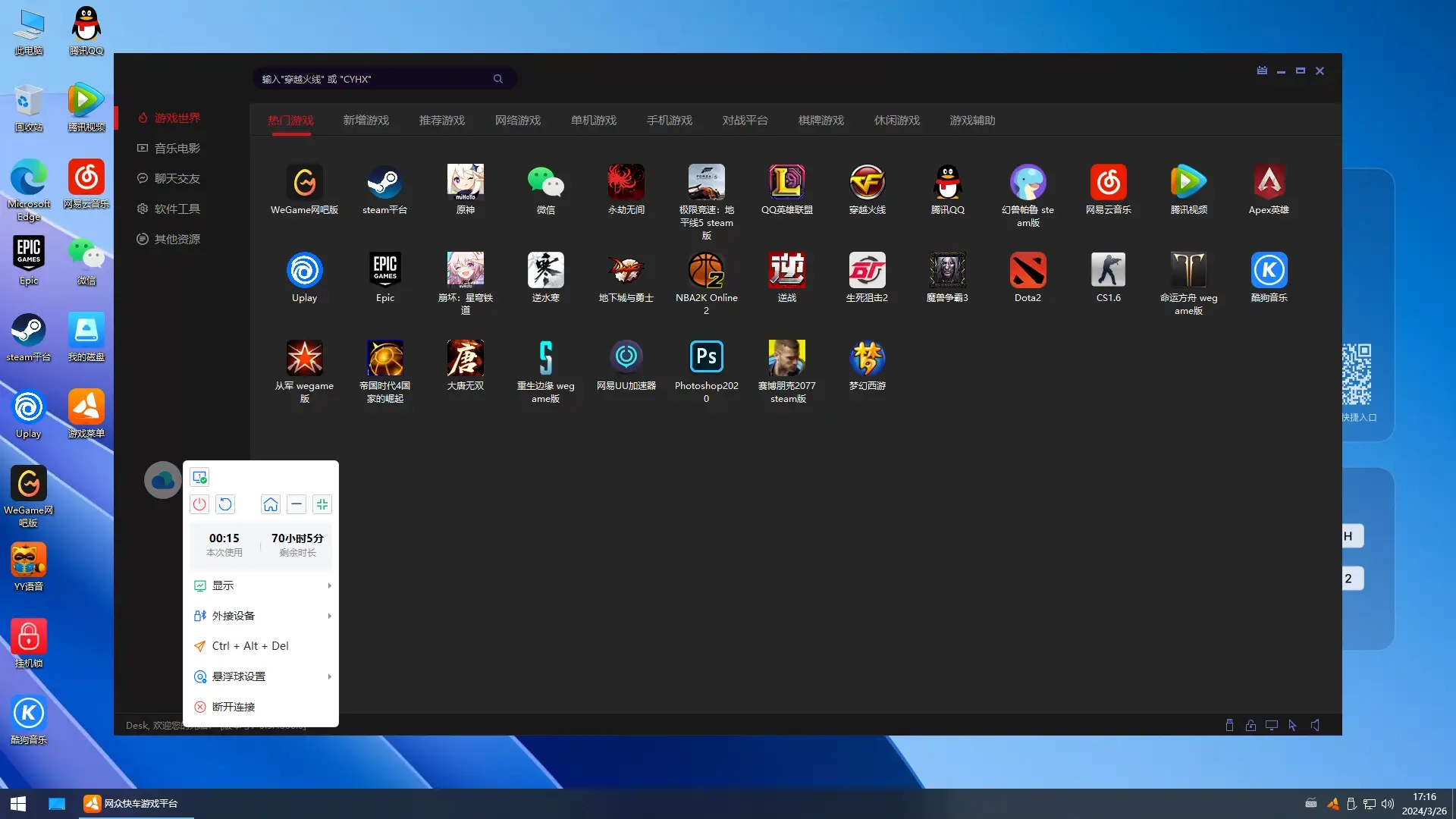1456x819 pixels.
Task: Select 游戏世界 in the sidebar
Action: (169, 118)
